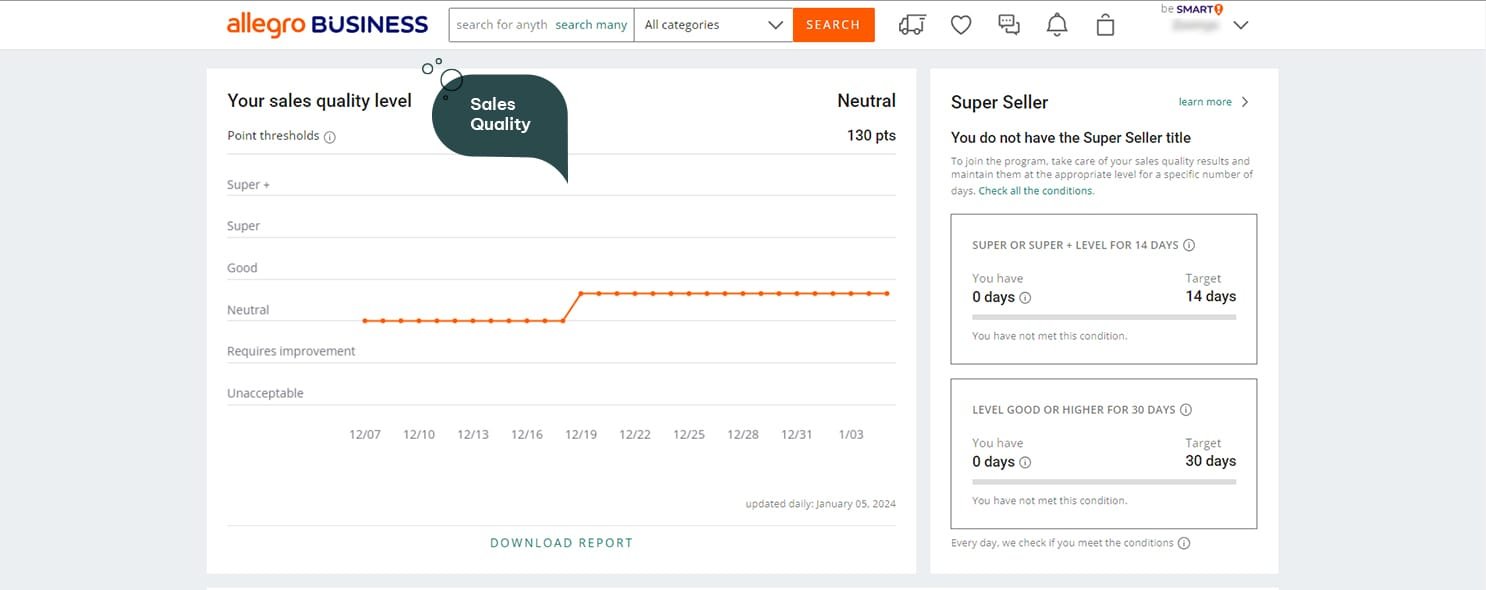Click the learn more arrow in Super Seller
Image resolution: width=1486 pixels, height=590 pixels.
click(x=1244, y=102)
